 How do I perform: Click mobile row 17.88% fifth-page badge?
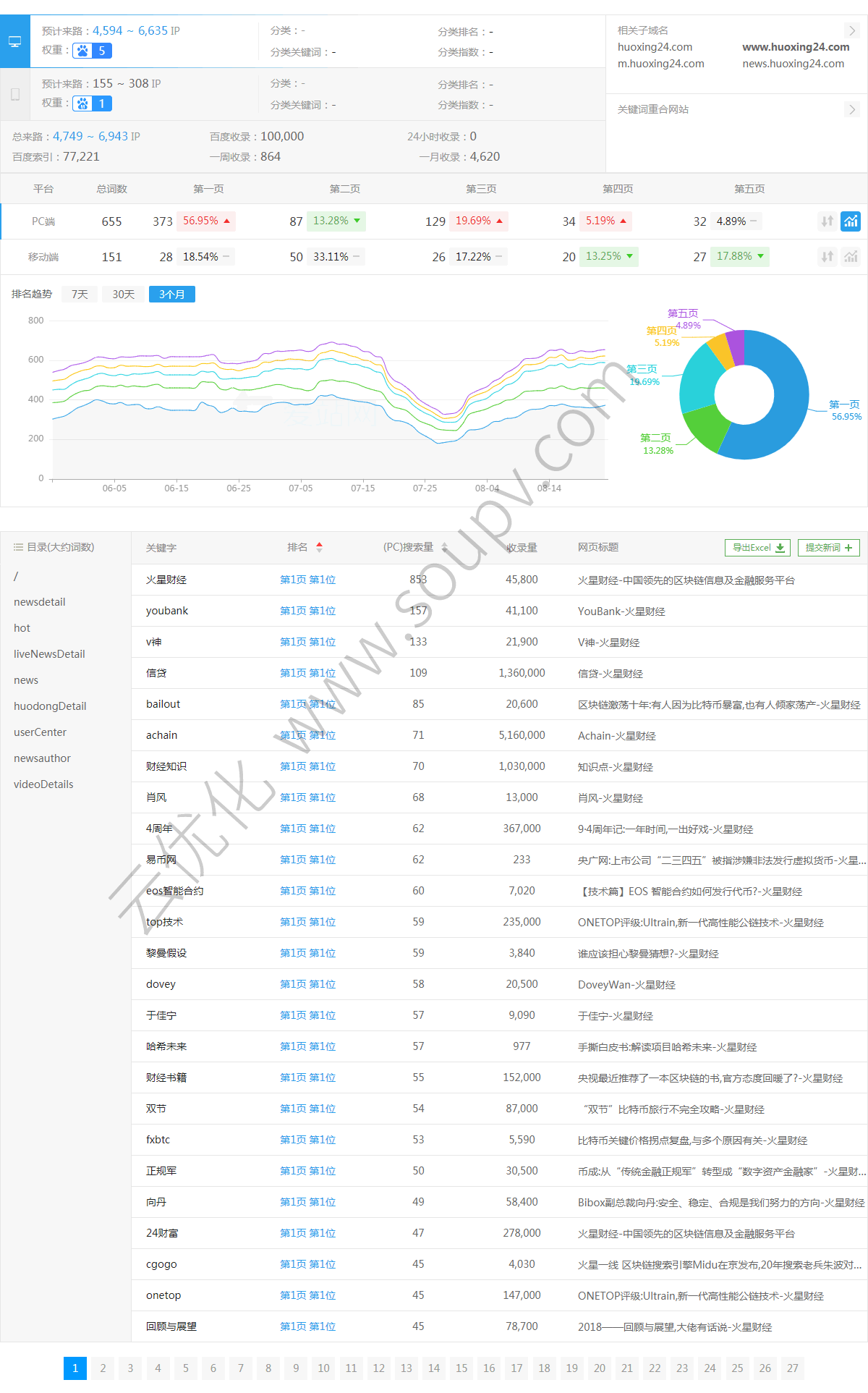740,256
